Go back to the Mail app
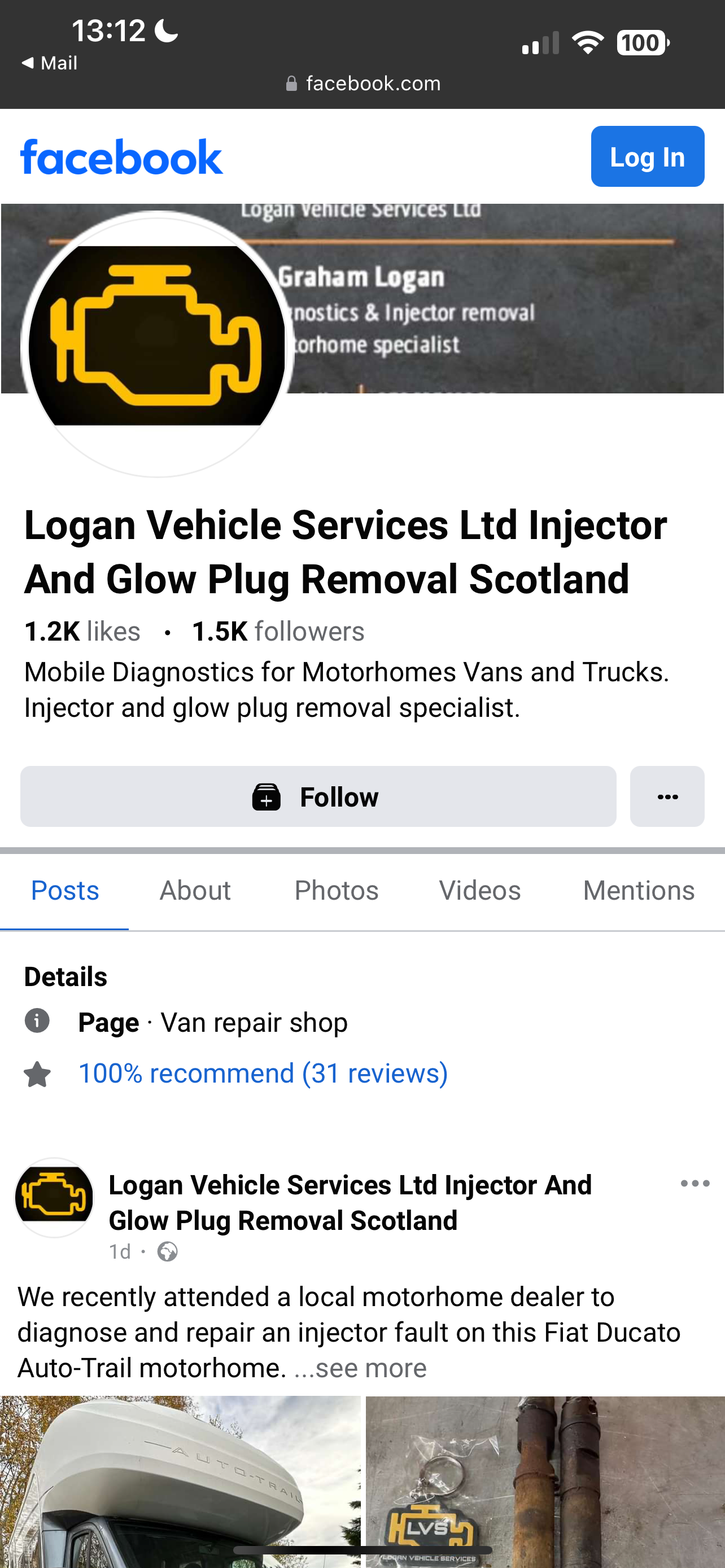Screen dimensions: 725x1568 49,63
